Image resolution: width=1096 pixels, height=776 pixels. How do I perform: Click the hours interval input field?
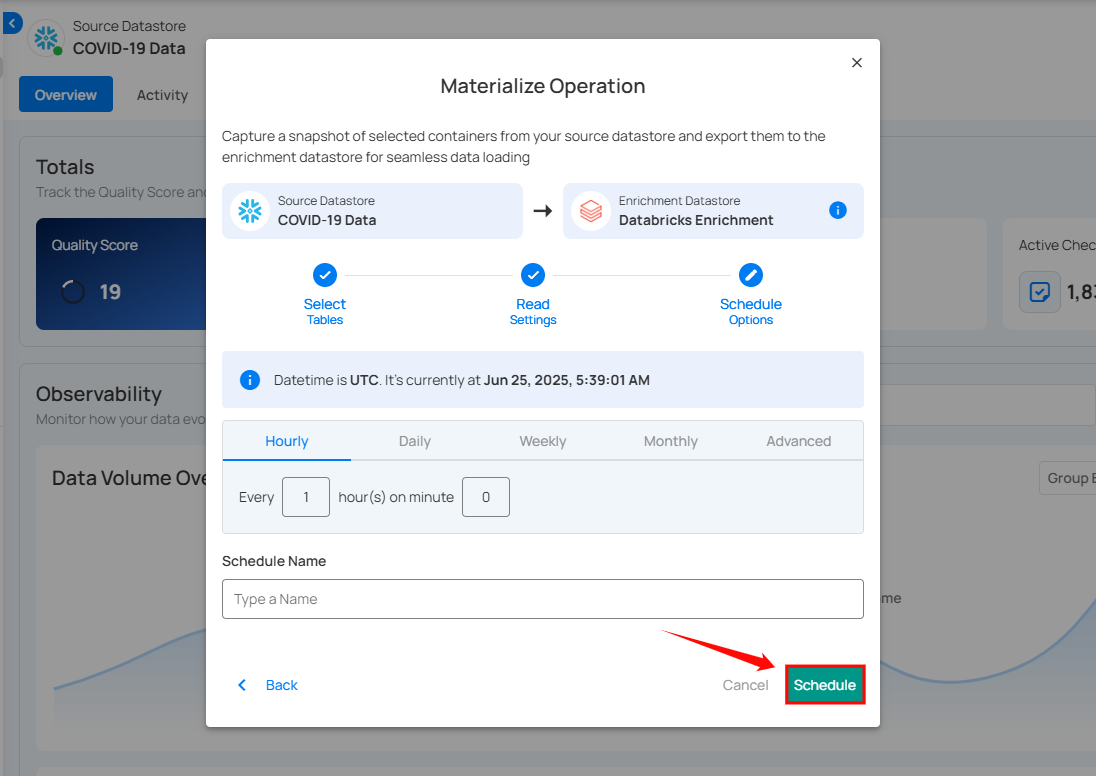(306, 497)
